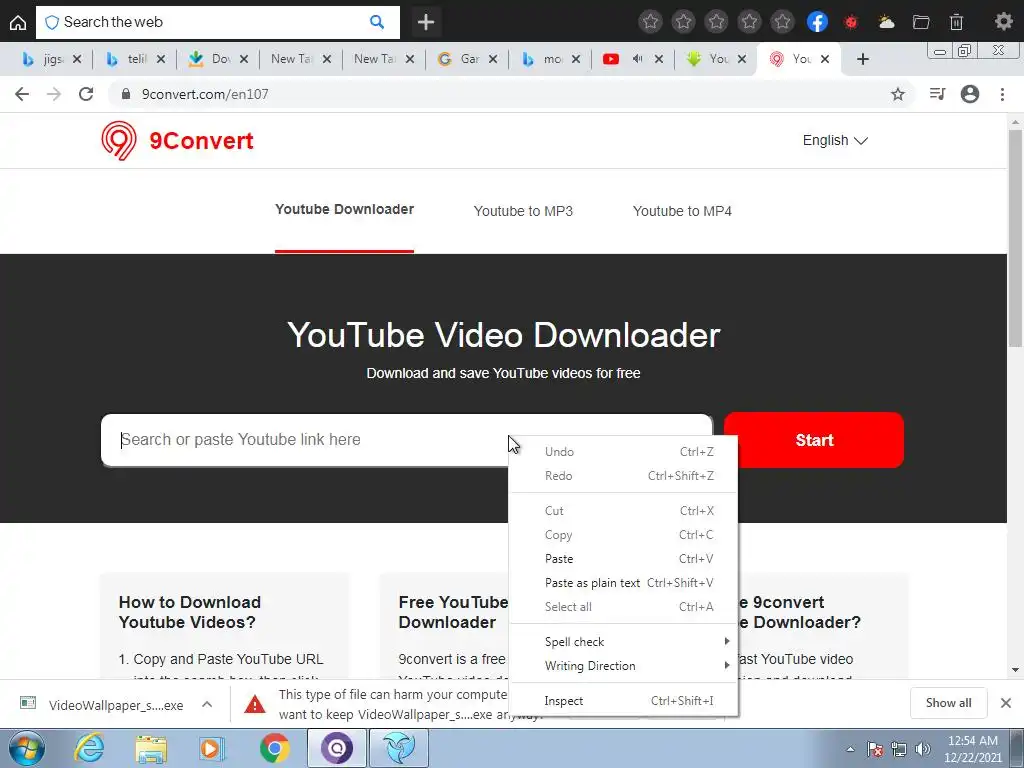The height and width of the screenshot is (768, 1024).
Task: Open the Chrome profile avatar
Action: pyautogui.click(x=970, y=94)
